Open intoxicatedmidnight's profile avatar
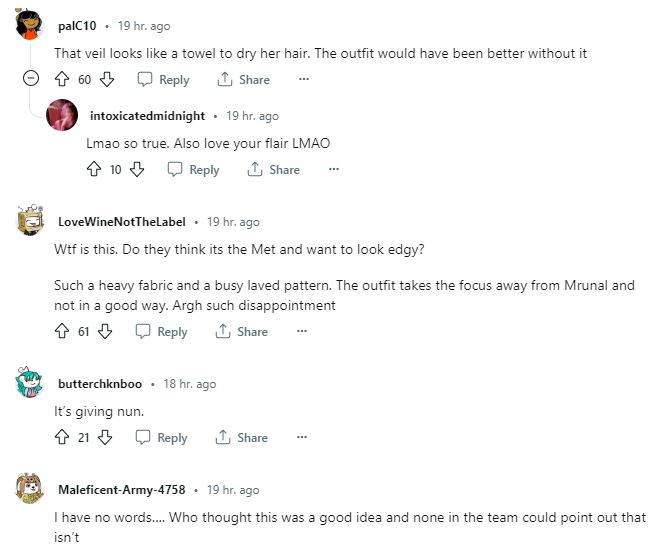 [x=63, y=116]
